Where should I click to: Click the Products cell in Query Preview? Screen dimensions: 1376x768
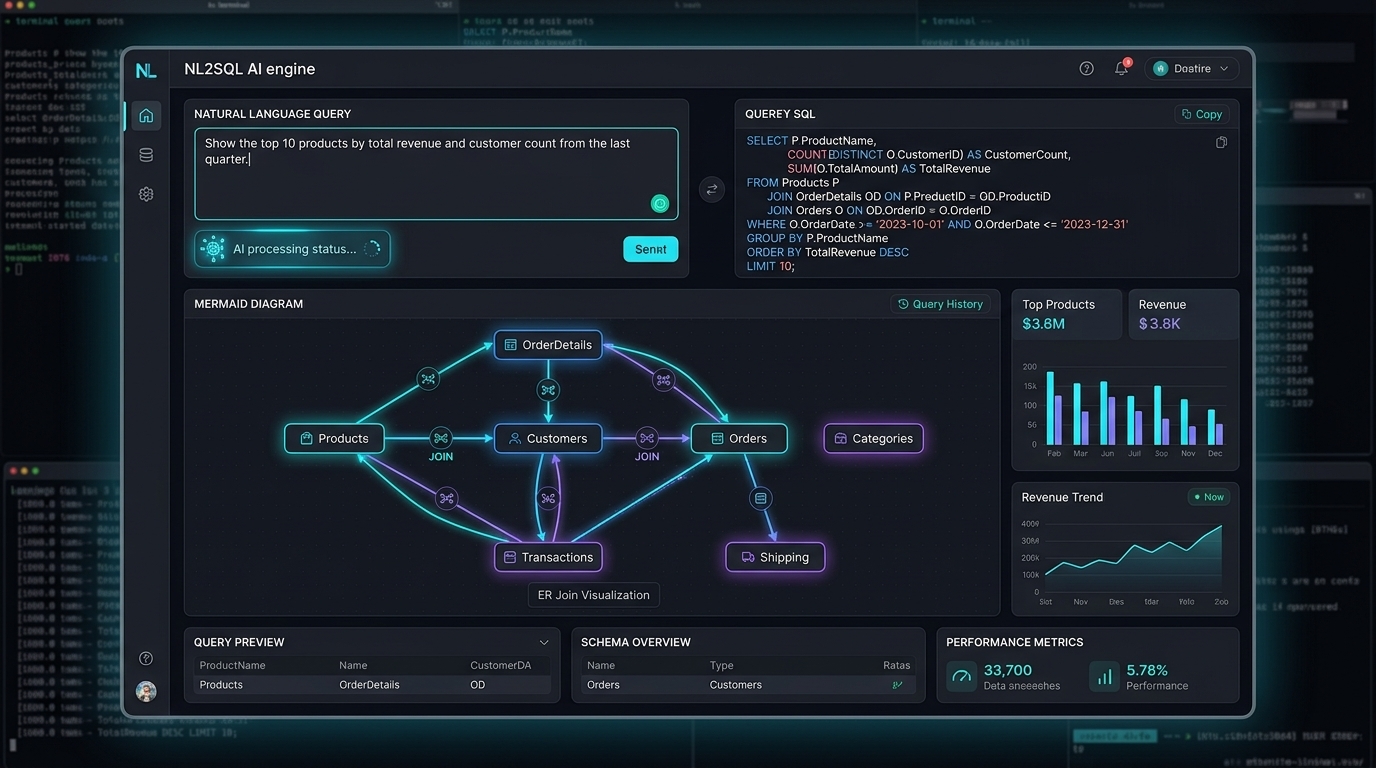[221, 685]
